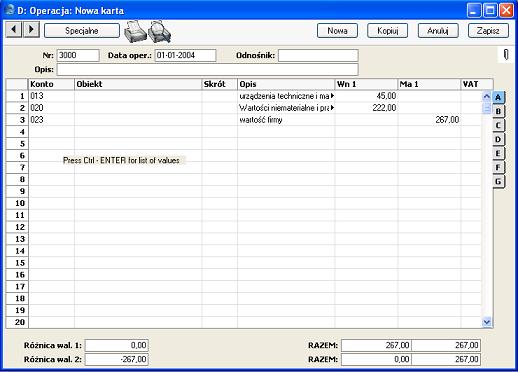518x372 pixels.
Task: Click the Nowa button
Action: (337, 31)
